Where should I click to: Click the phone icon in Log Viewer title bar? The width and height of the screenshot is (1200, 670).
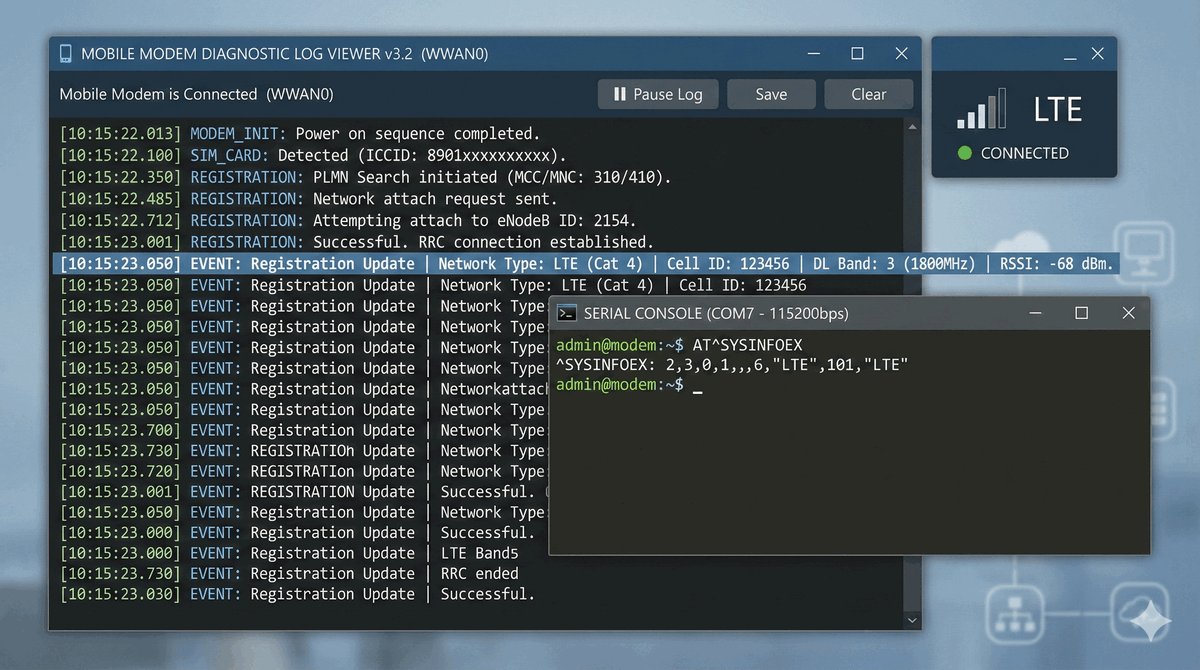click(66, 54)
